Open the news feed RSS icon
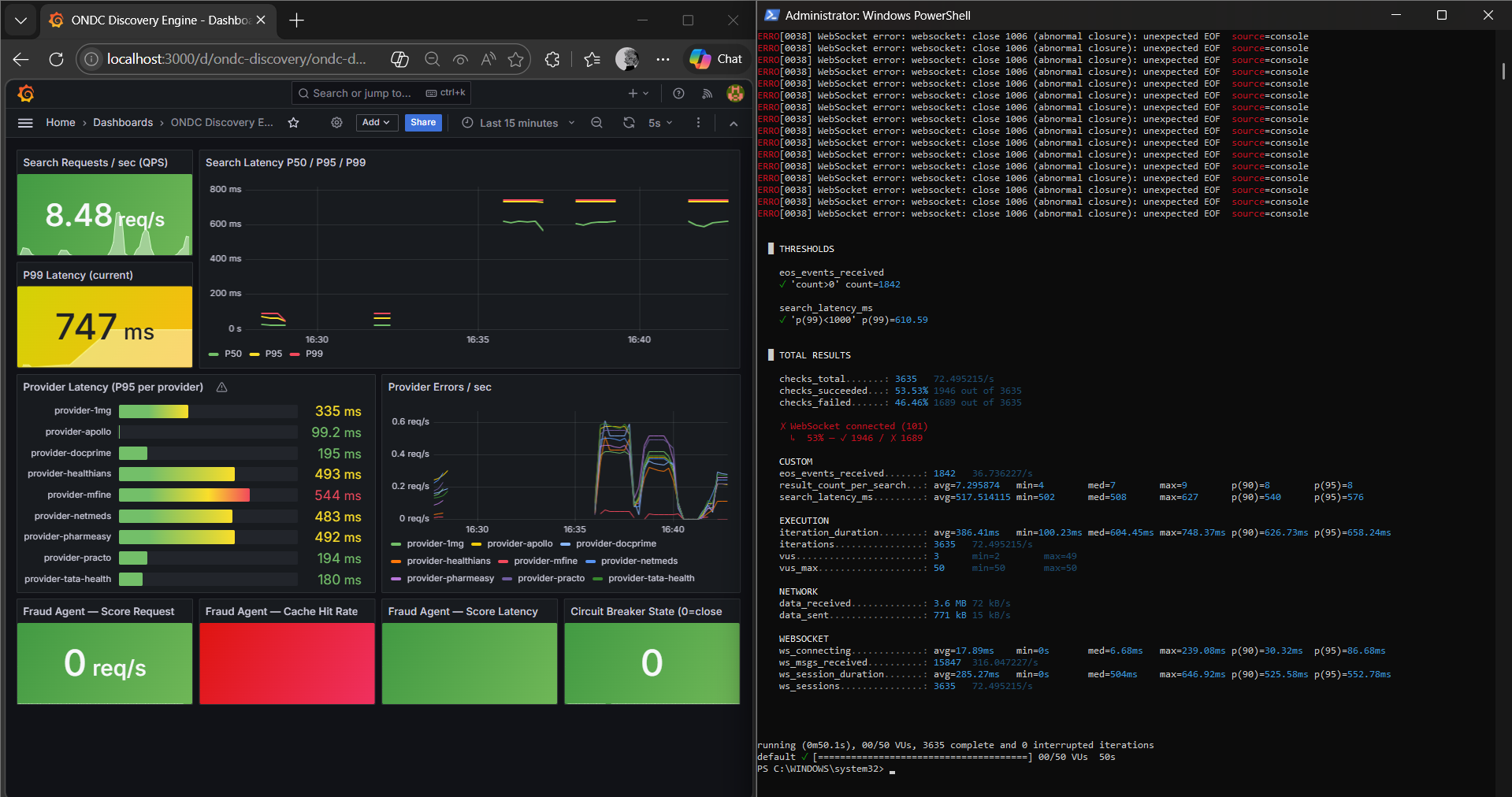 tap(707, 94)
